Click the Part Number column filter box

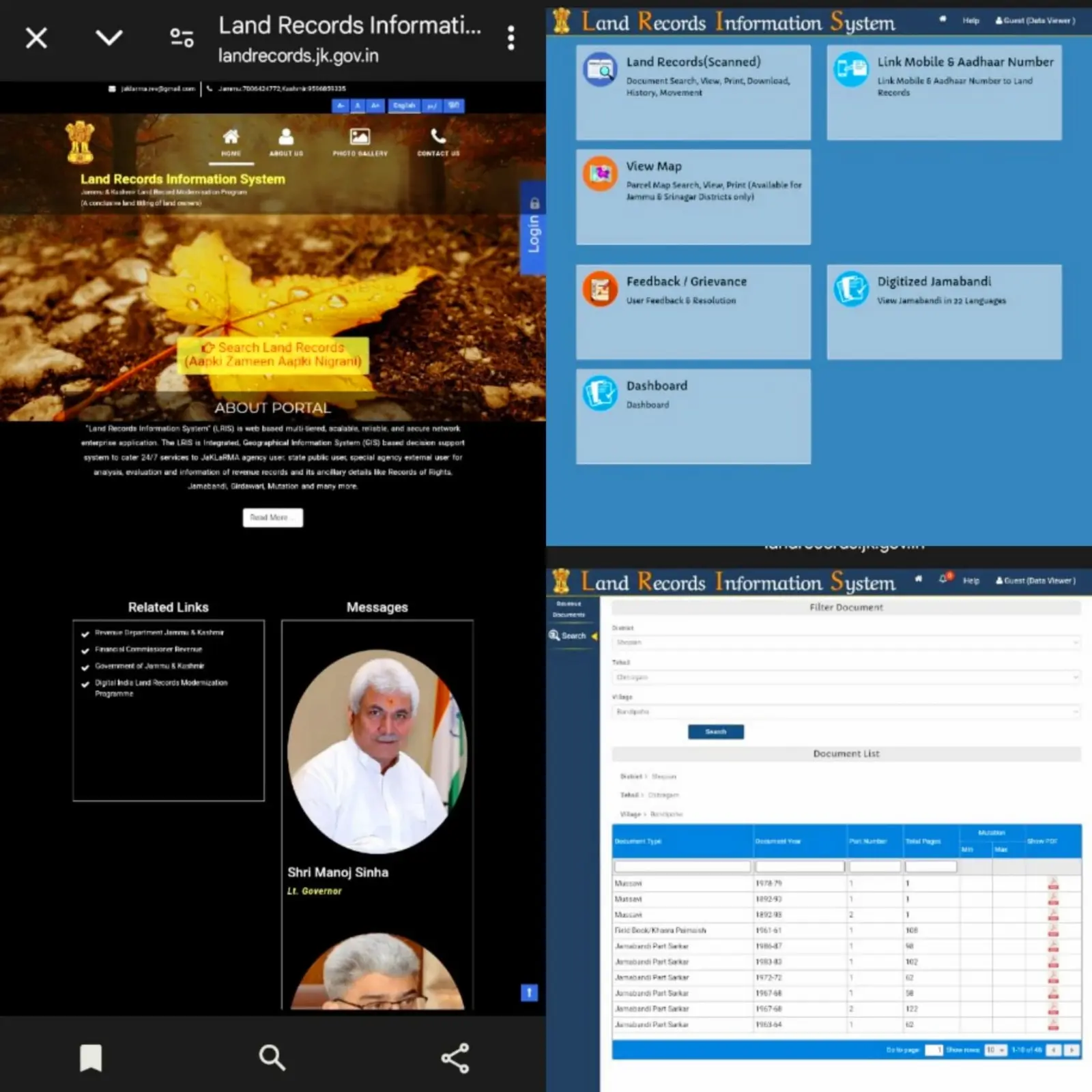point(875,866)
